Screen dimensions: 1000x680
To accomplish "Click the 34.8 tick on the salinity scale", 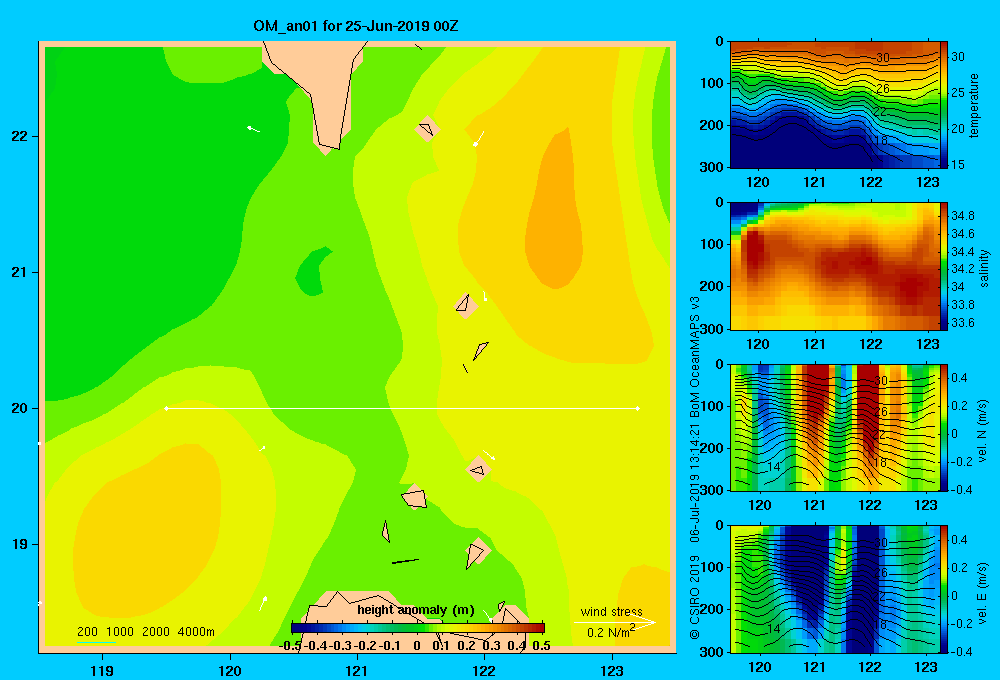I will 962,216.
